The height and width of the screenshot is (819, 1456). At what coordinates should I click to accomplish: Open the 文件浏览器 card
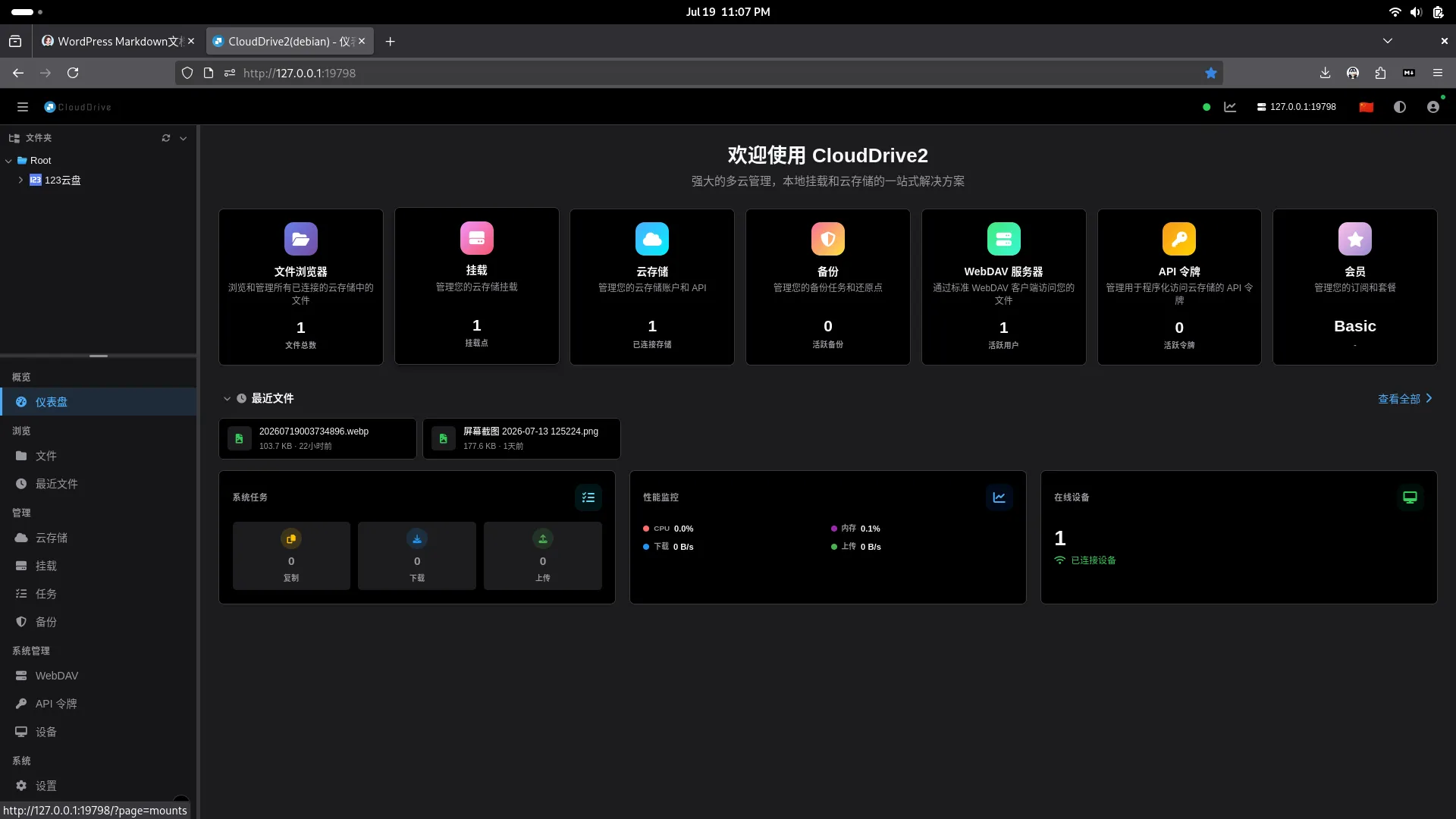301,287
